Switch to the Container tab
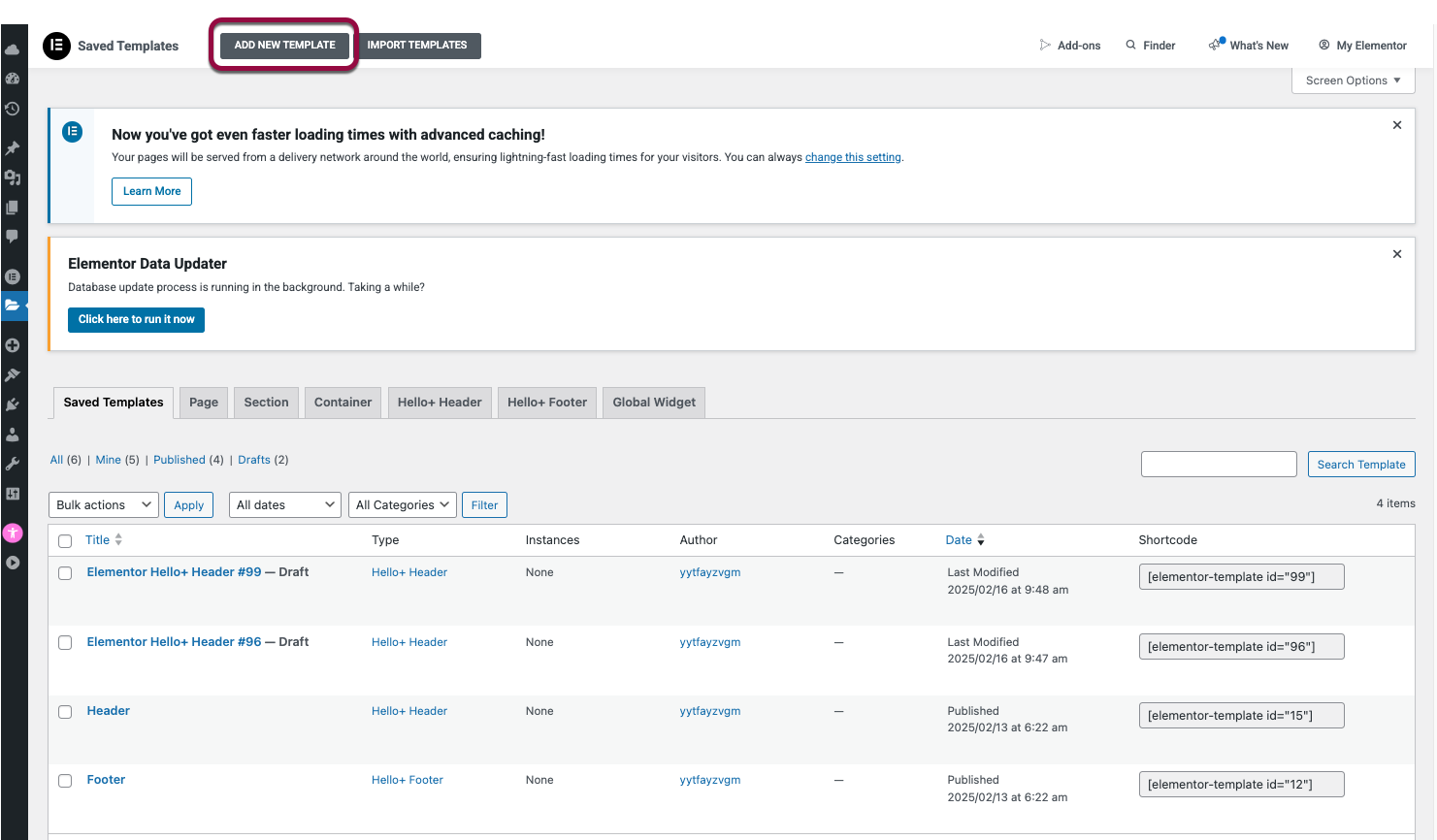Image resolution: width=1437 pixels, height=840 pixels. 343,403
